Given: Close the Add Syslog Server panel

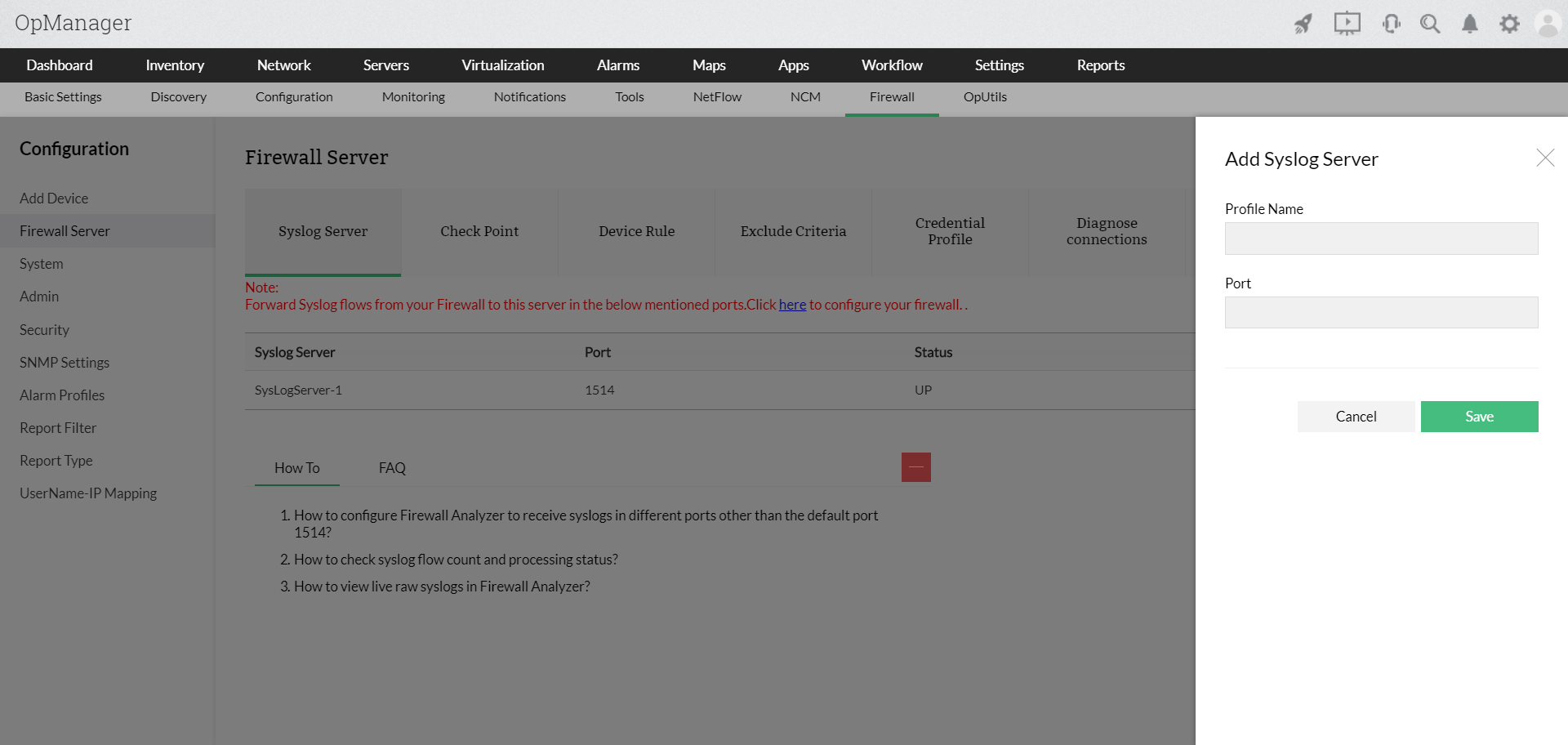Looking at the screenshot, I should (1545, 158).
